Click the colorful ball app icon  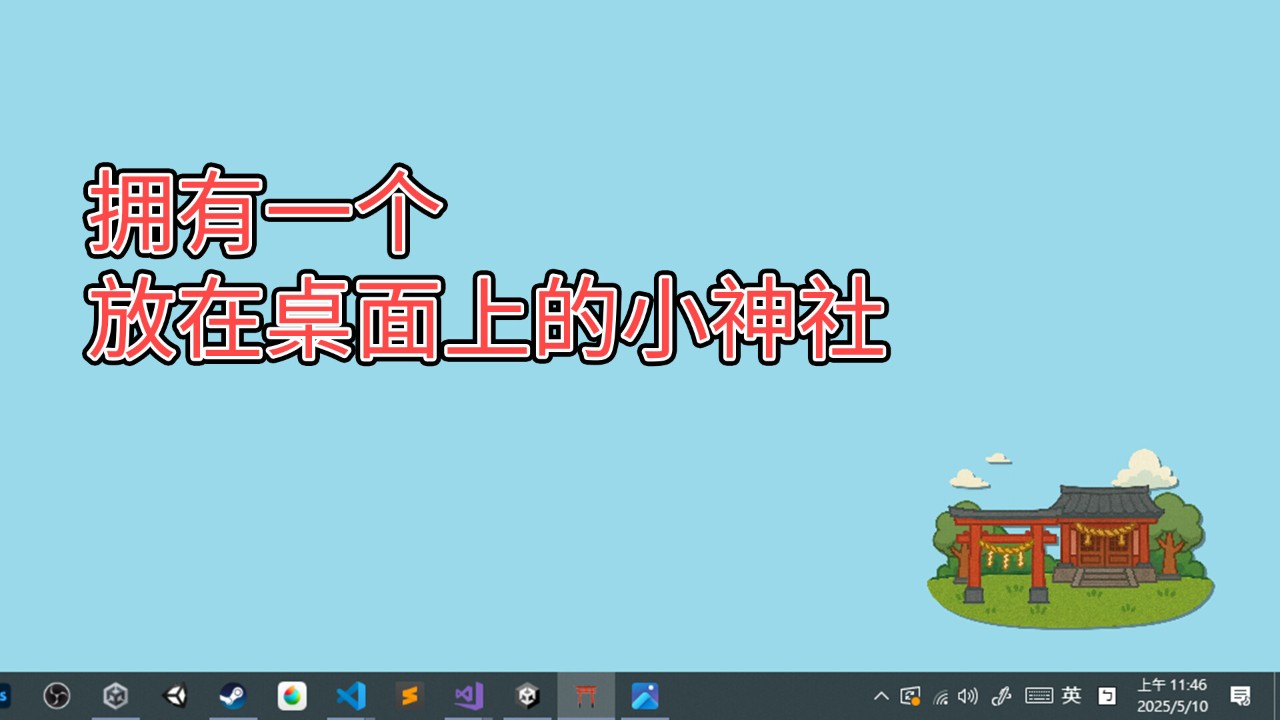tap(292, 696)
